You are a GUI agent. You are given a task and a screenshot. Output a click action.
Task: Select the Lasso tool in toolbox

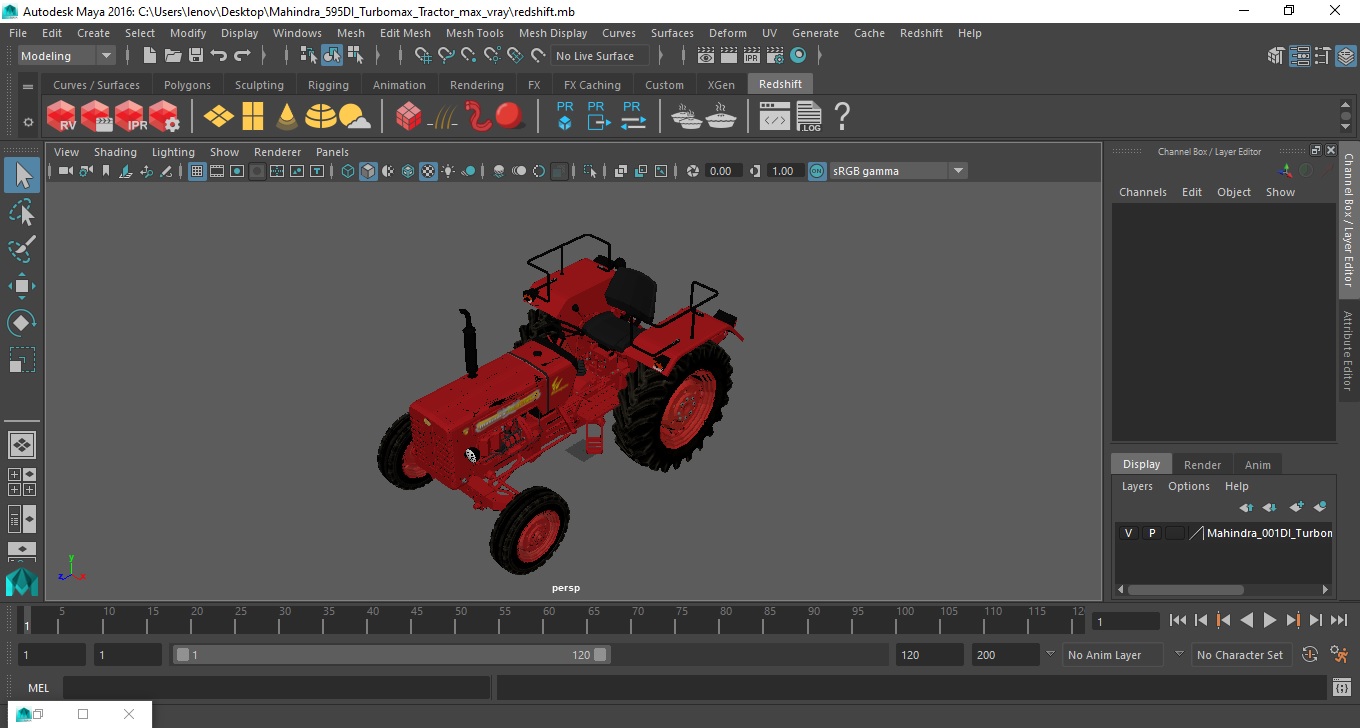click(x=22, y=212)
